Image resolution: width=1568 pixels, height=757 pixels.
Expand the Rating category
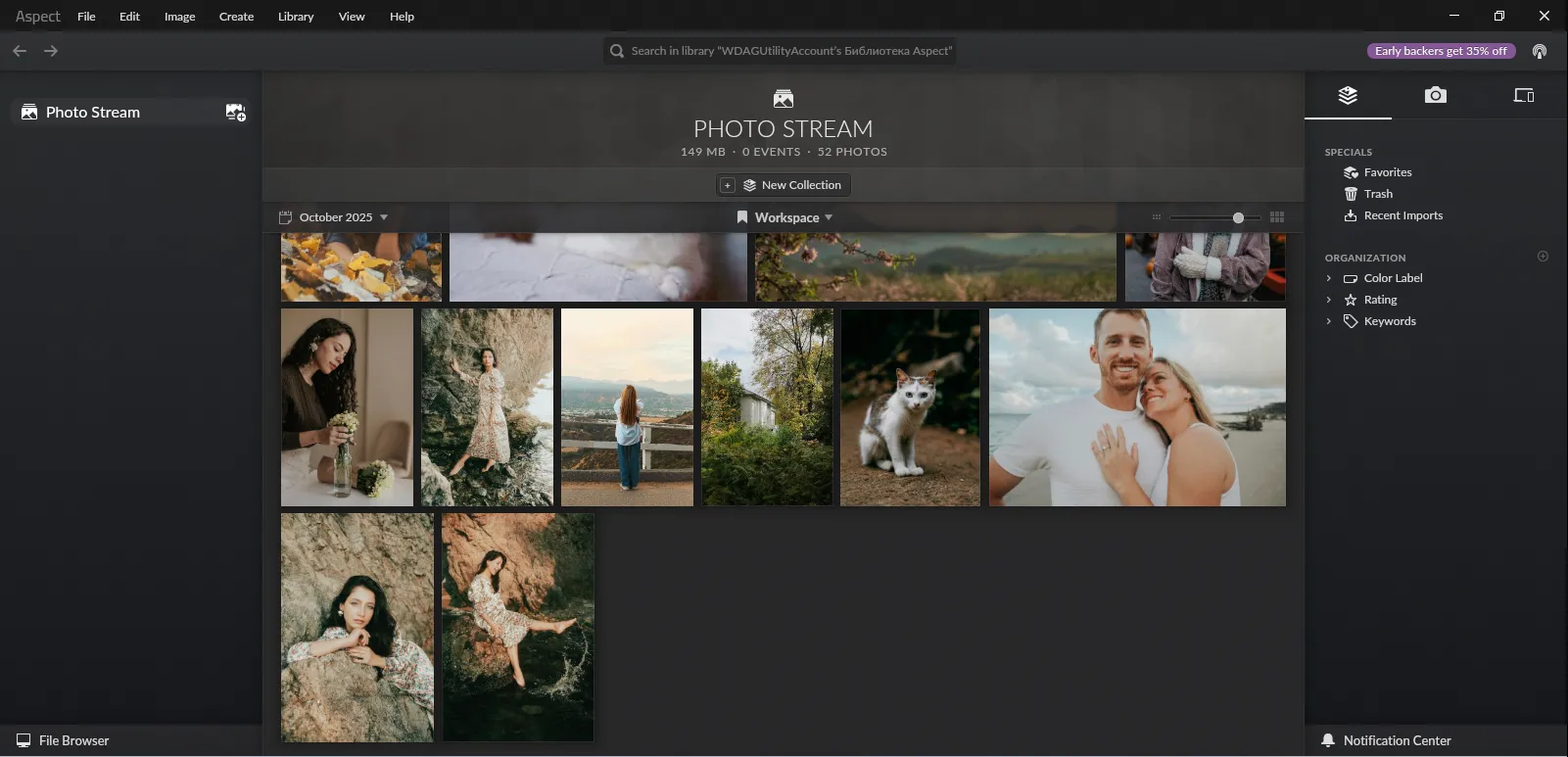(1329, 300)
